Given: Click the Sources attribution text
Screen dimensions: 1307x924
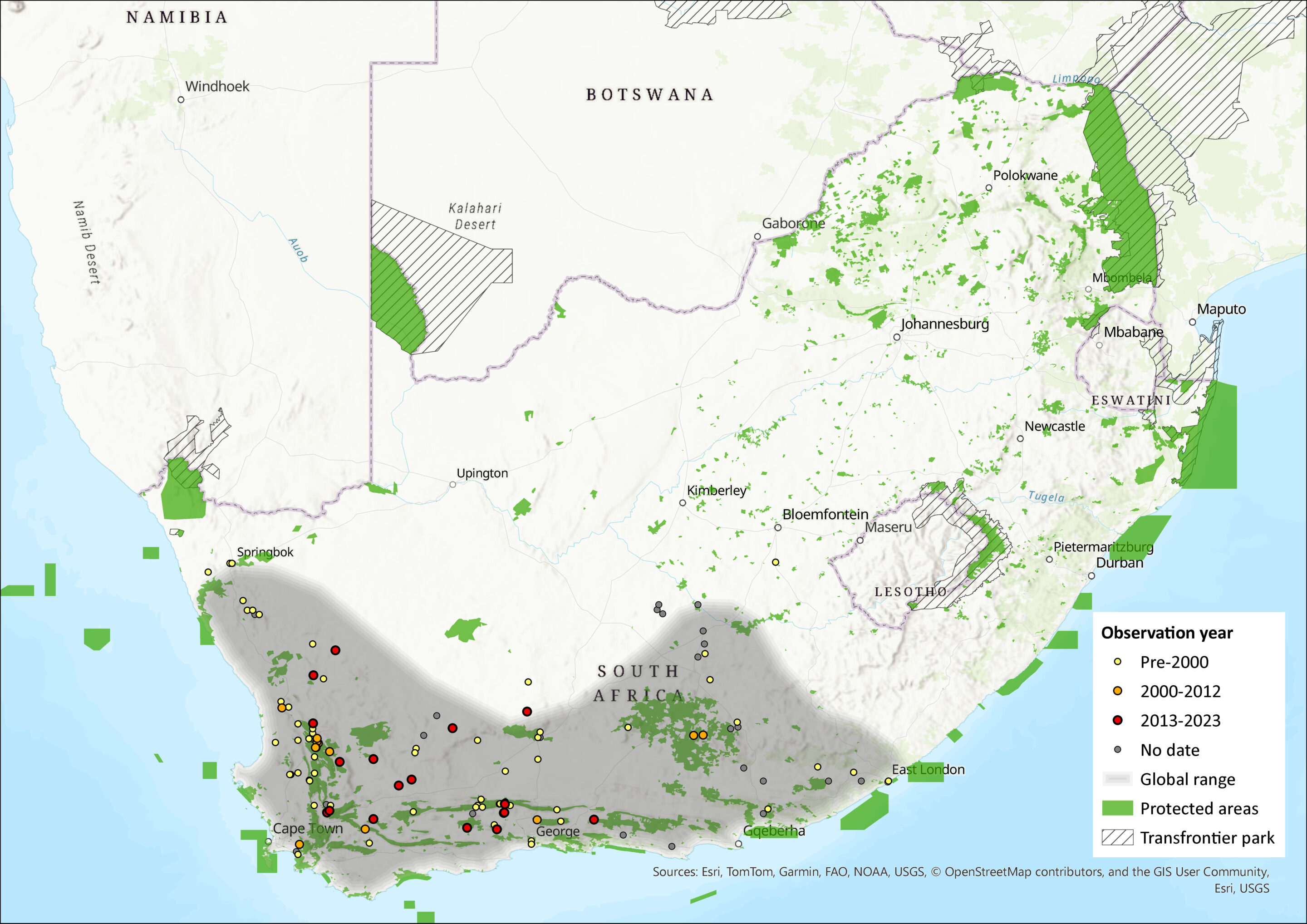Looking at the screenshot, I should tap(960, 872).
